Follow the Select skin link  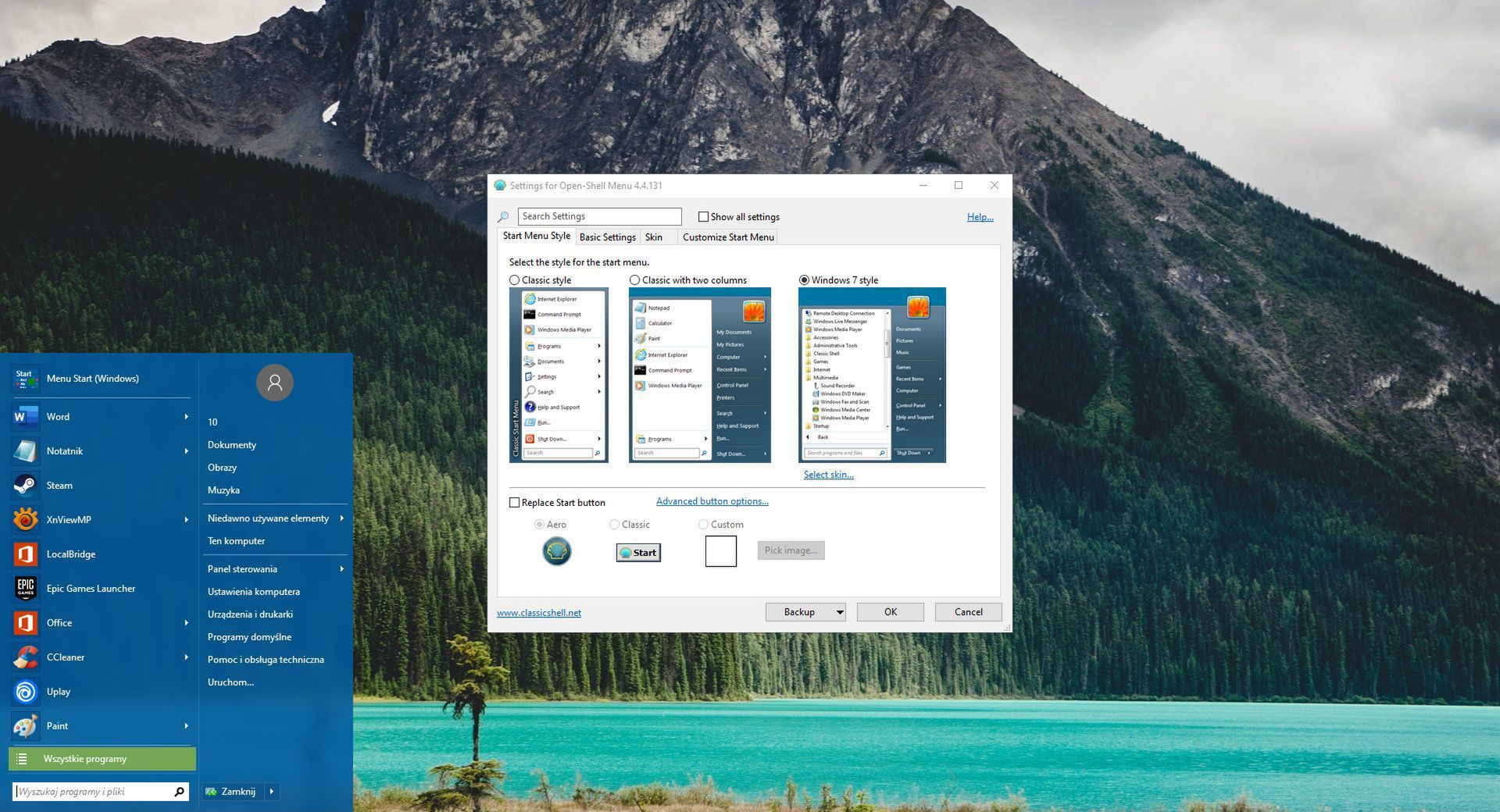coord(828,475)
